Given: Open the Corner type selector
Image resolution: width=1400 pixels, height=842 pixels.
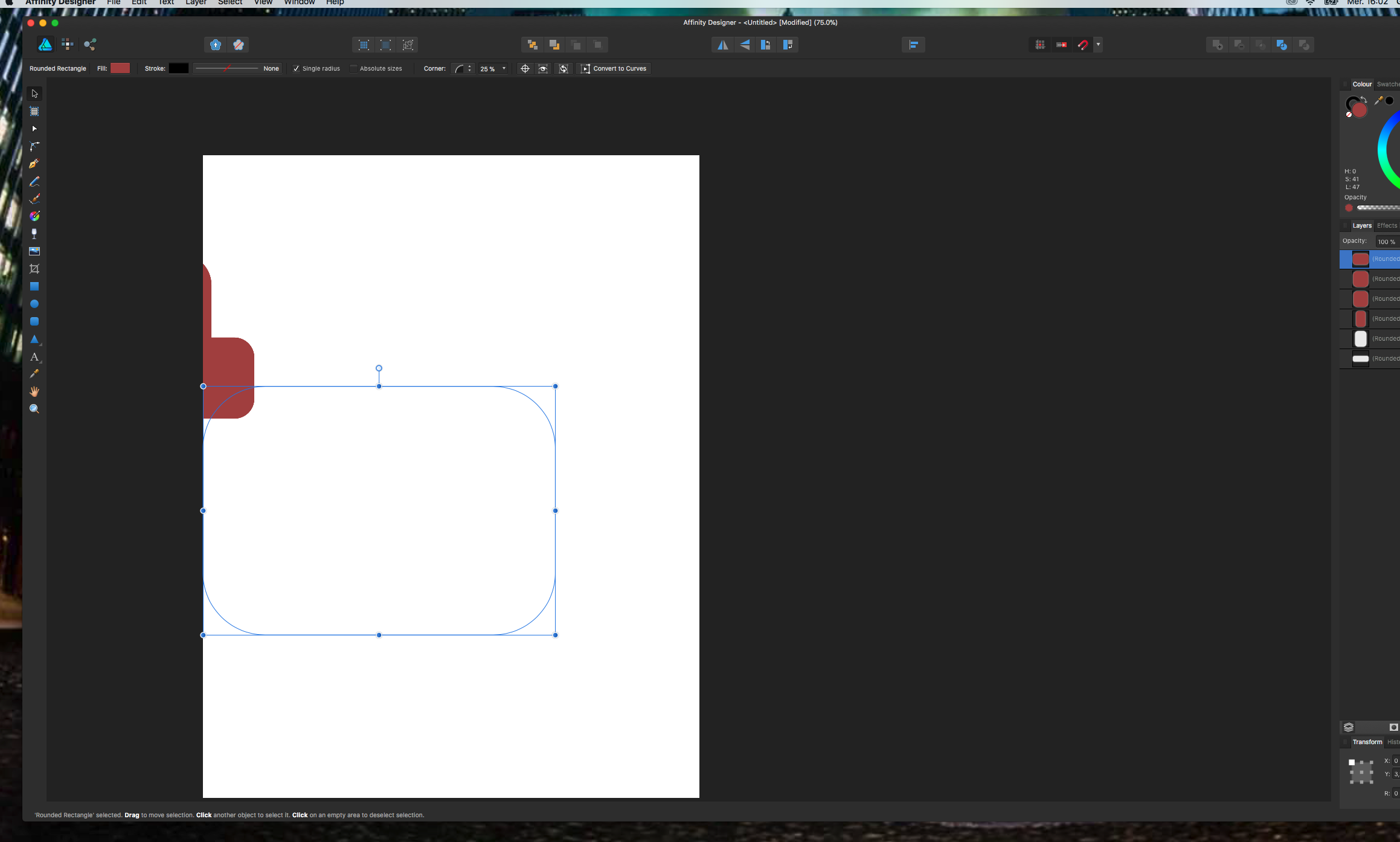Looking at the screenshot, I should point(463,69).
